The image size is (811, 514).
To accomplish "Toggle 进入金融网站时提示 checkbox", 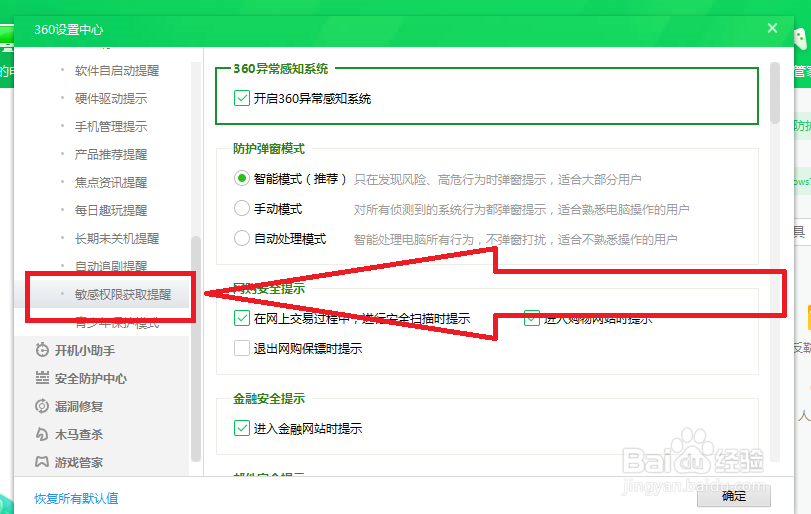I will (242, 428).
